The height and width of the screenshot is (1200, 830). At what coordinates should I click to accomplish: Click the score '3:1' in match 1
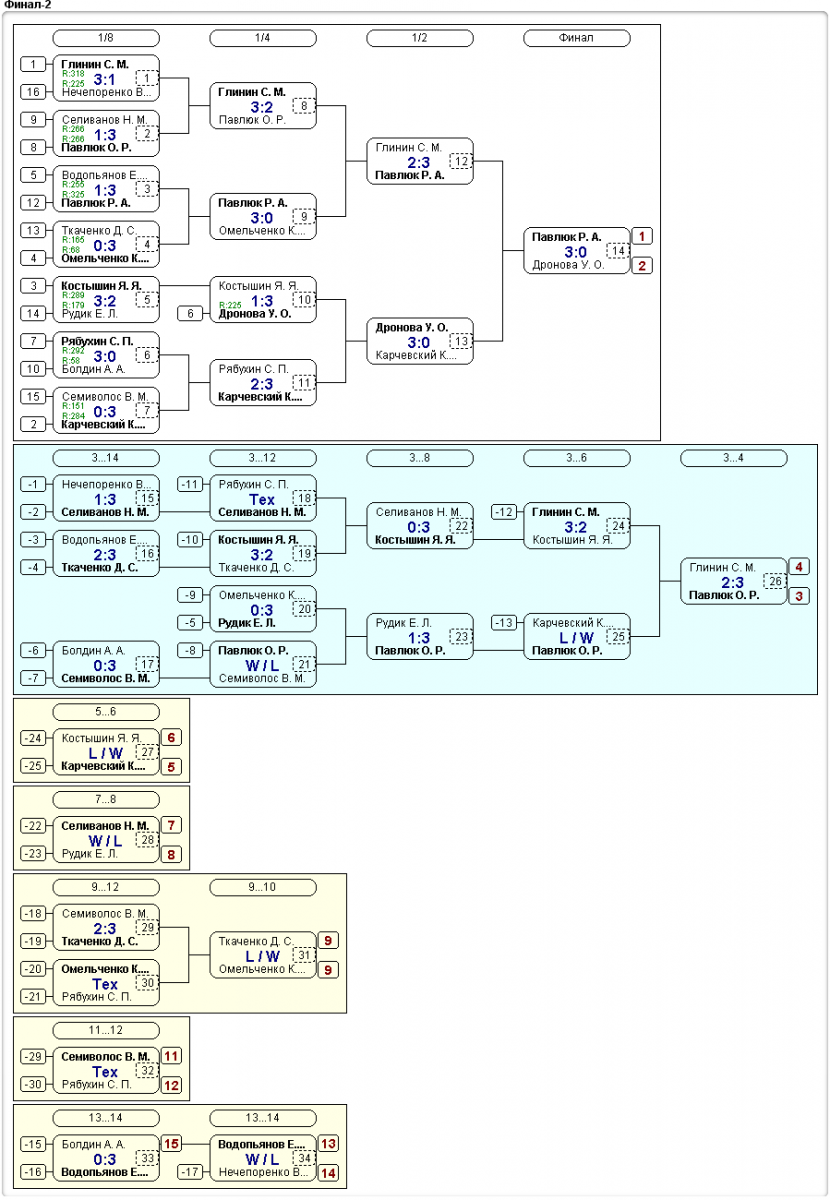(x=105, y=78)
